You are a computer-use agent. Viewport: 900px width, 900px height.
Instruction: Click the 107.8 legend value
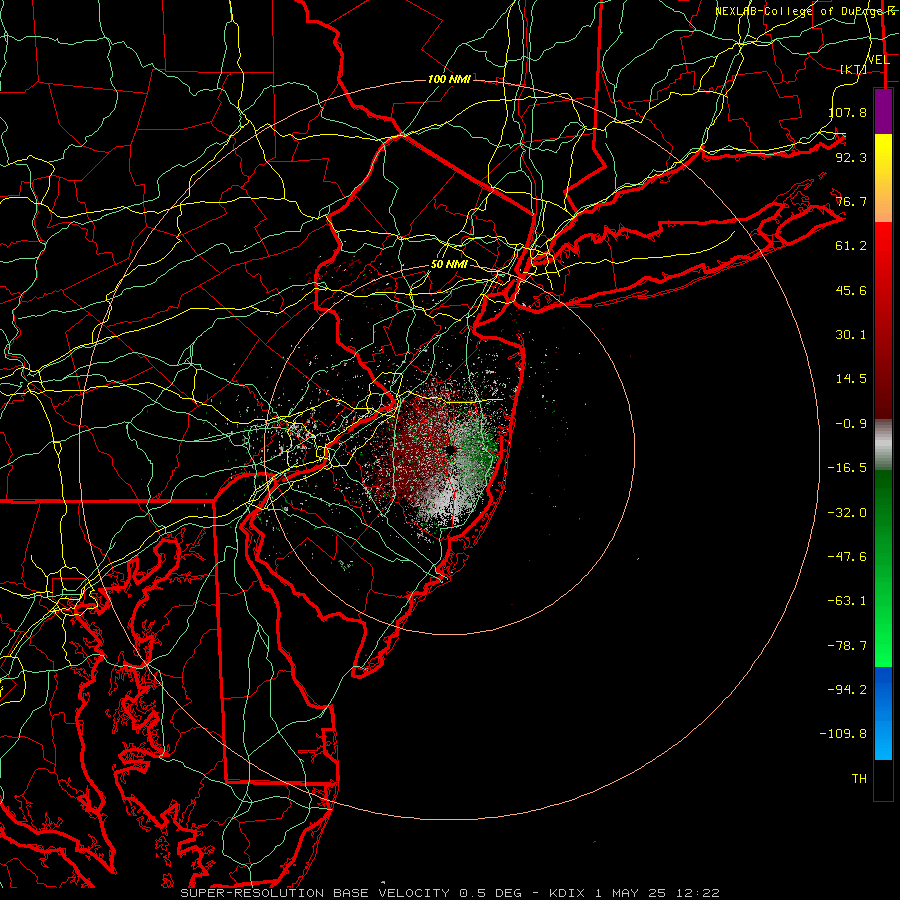[848, 112]
